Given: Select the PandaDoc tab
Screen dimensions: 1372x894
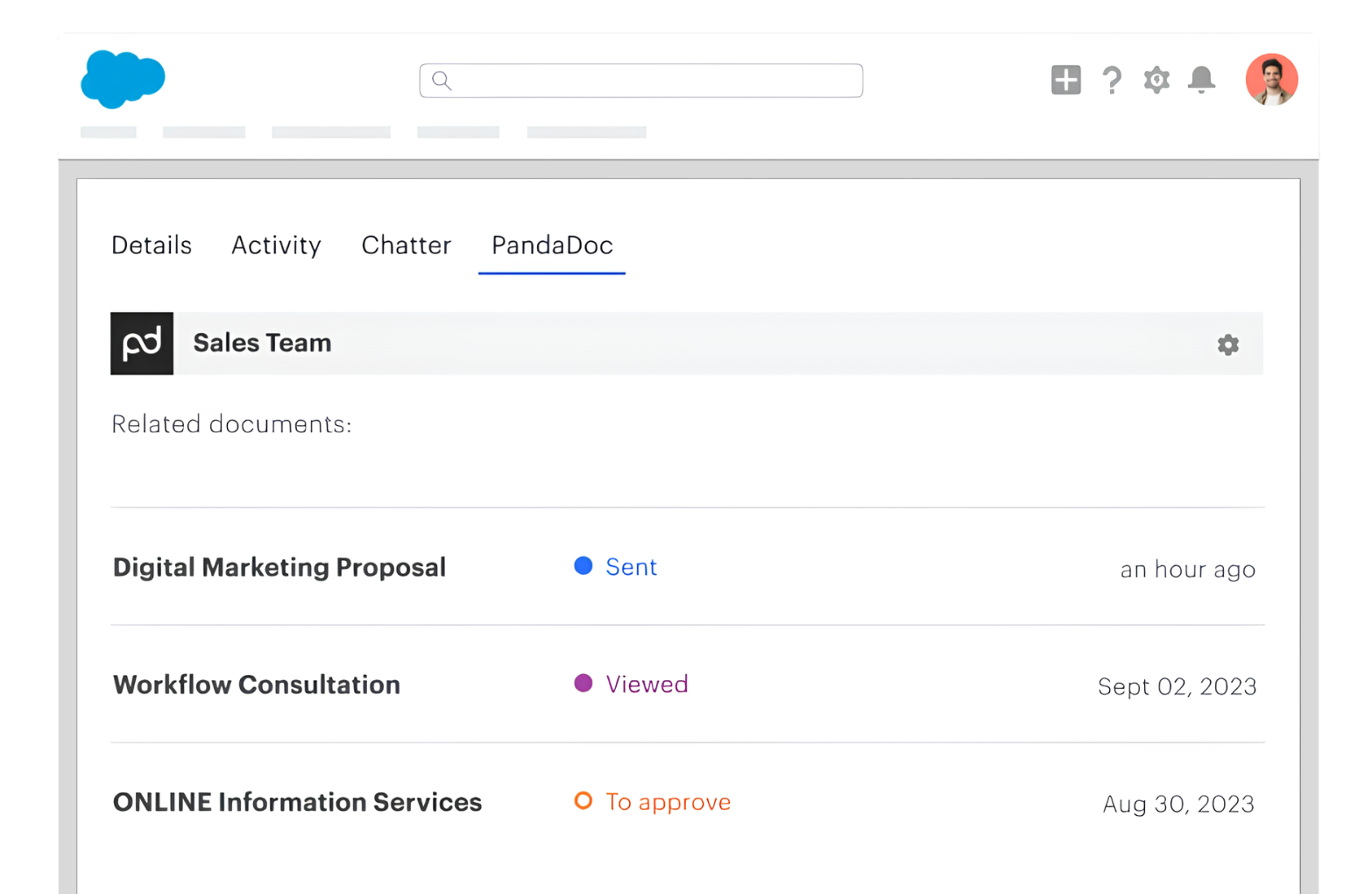Looking at the screenshot, I should (552, 245).
